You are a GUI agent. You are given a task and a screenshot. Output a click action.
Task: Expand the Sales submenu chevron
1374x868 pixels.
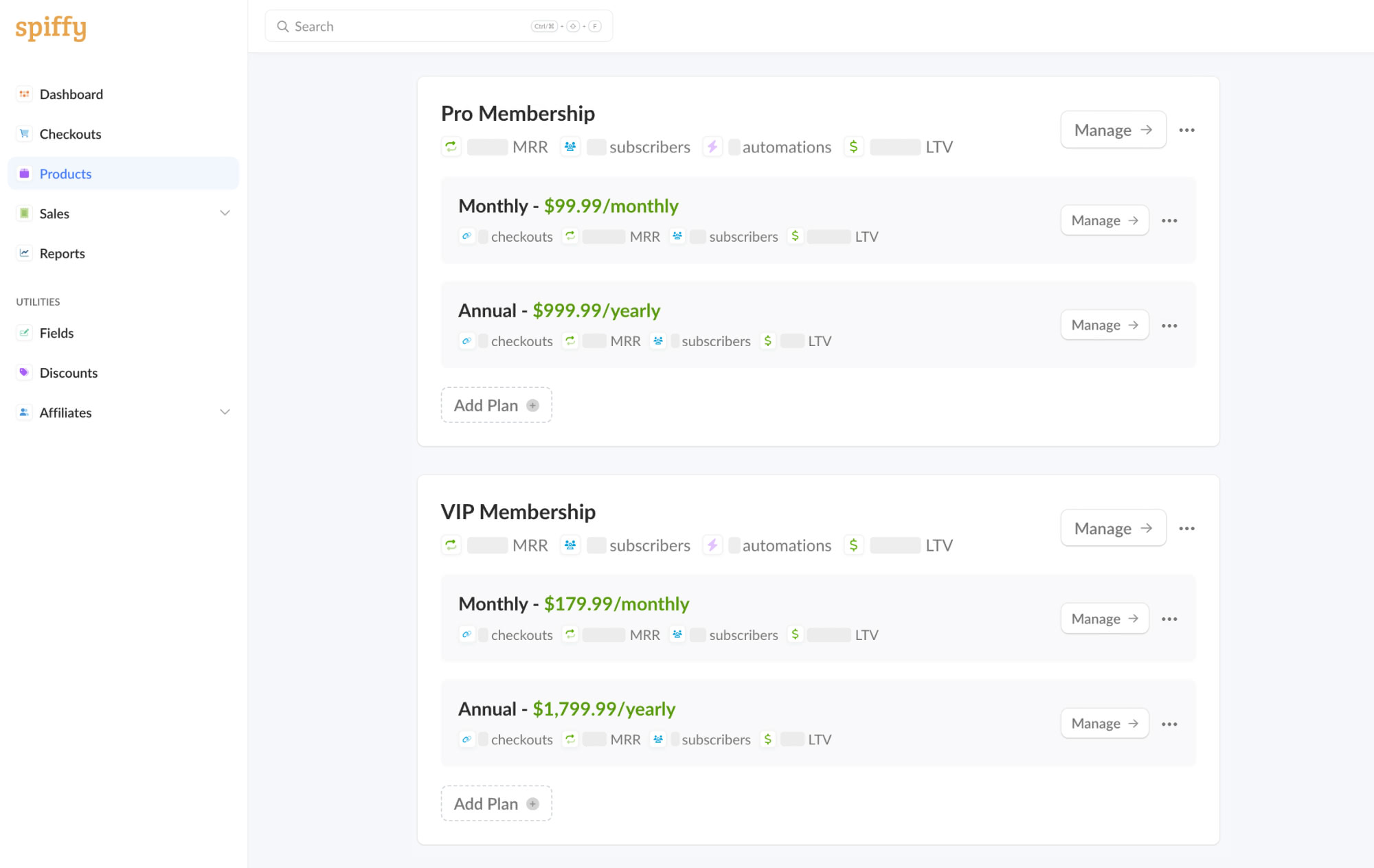click(225, 213)
